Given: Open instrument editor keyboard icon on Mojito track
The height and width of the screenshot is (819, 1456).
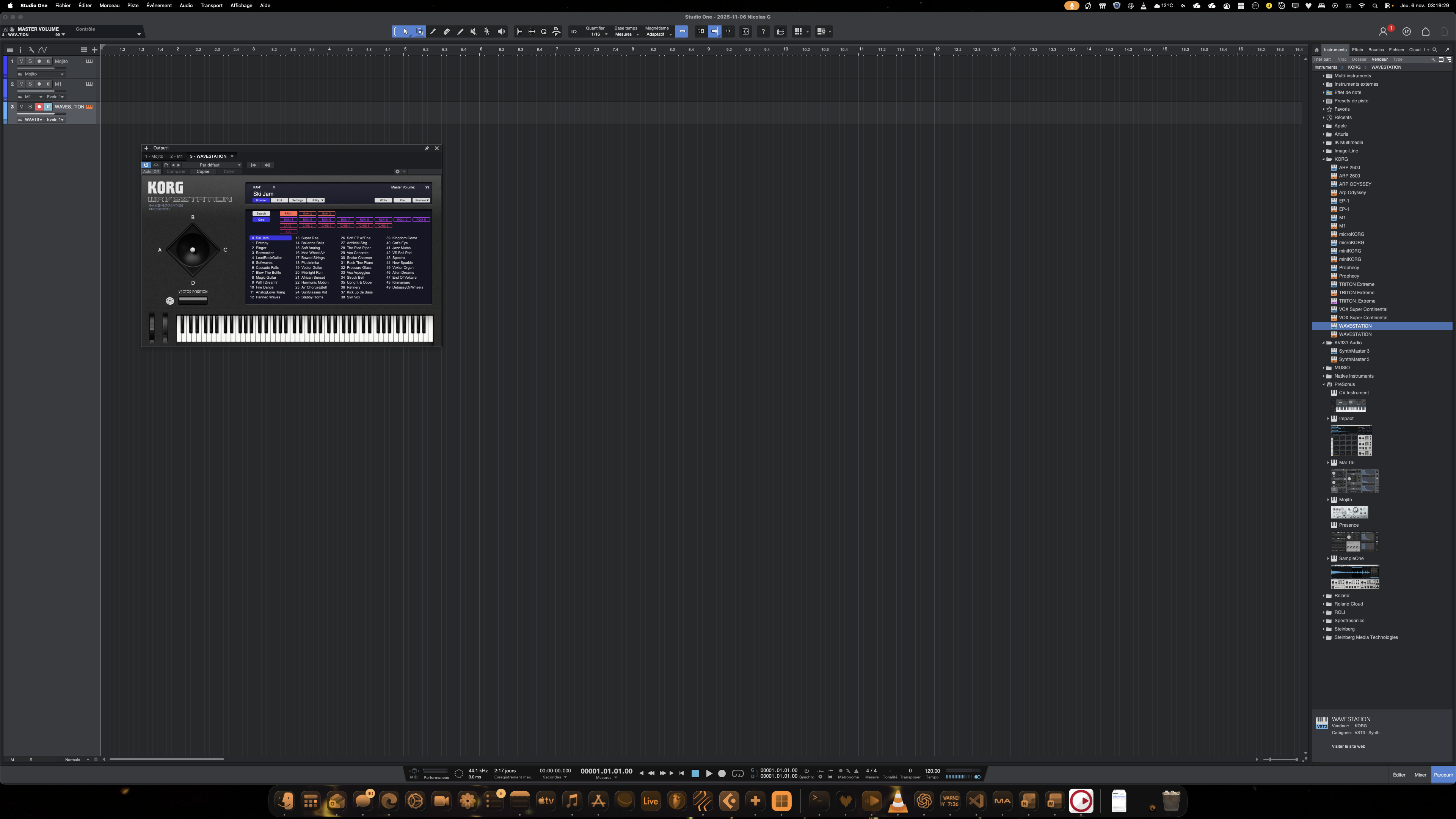Looking at the screenshot, I should coord(89,61).
